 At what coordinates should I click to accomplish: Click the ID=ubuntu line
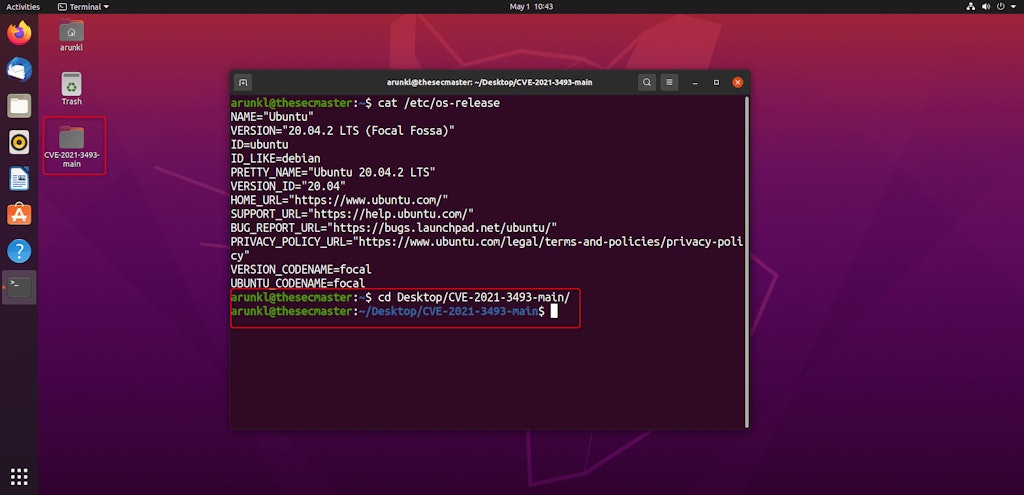(259, 144)
